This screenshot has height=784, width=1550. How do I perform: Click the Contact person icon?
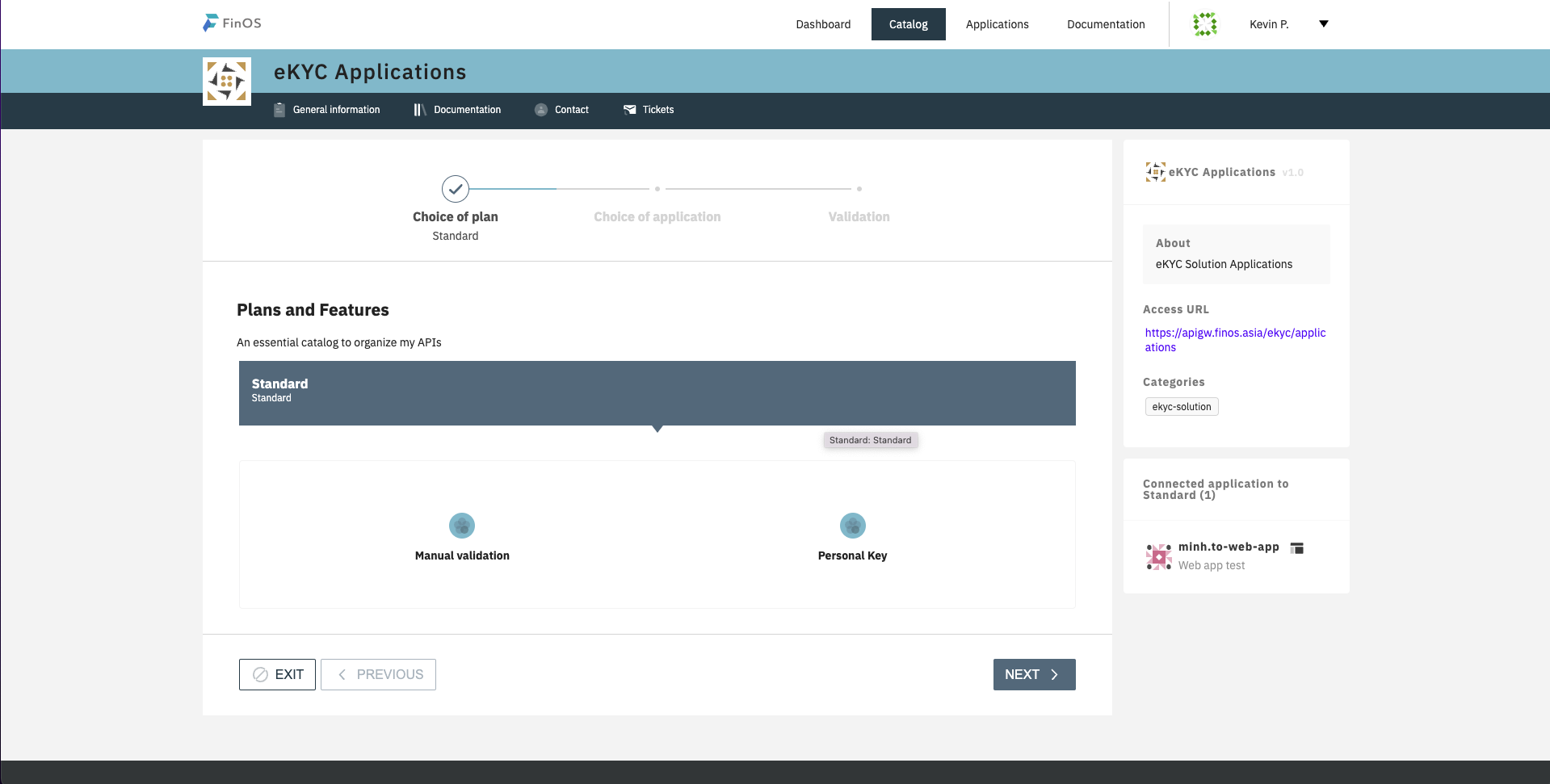541,110
